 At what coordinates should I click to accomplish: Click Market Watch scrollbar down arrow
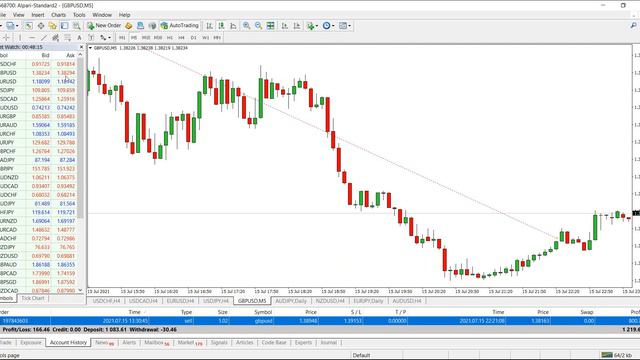coord(80,290)
